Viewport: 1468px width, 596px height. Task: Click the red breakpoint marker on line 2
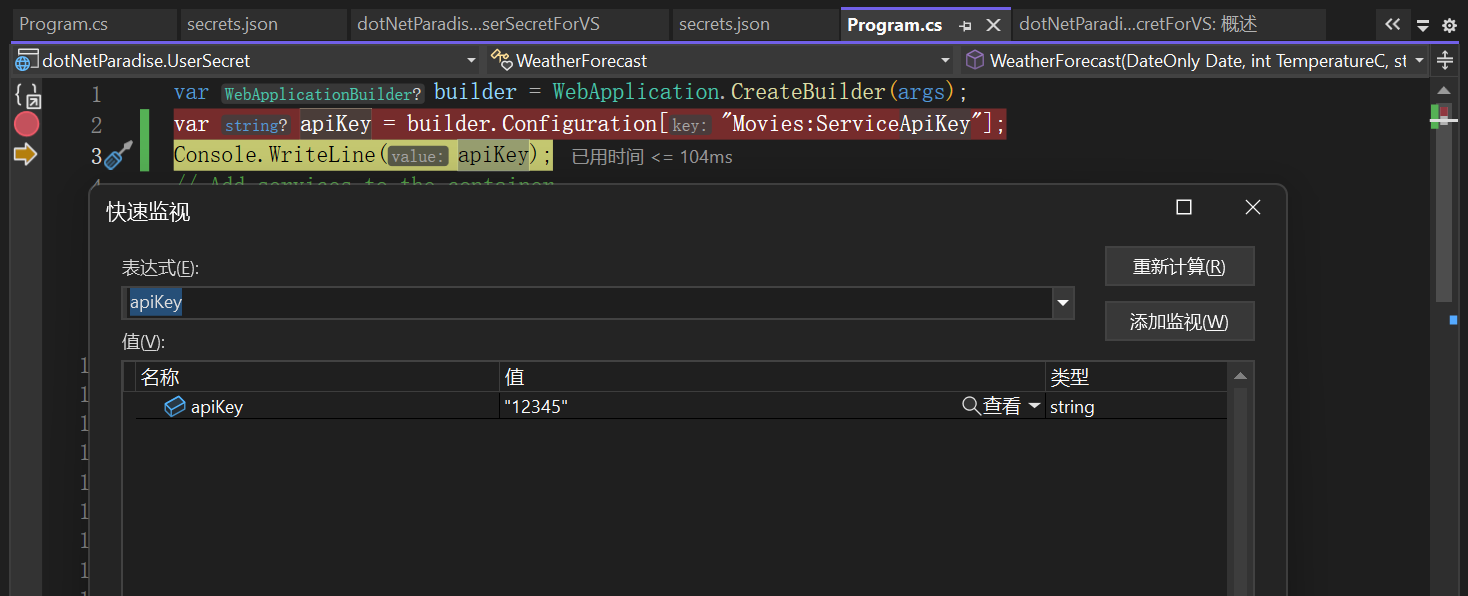click(26, 124)
